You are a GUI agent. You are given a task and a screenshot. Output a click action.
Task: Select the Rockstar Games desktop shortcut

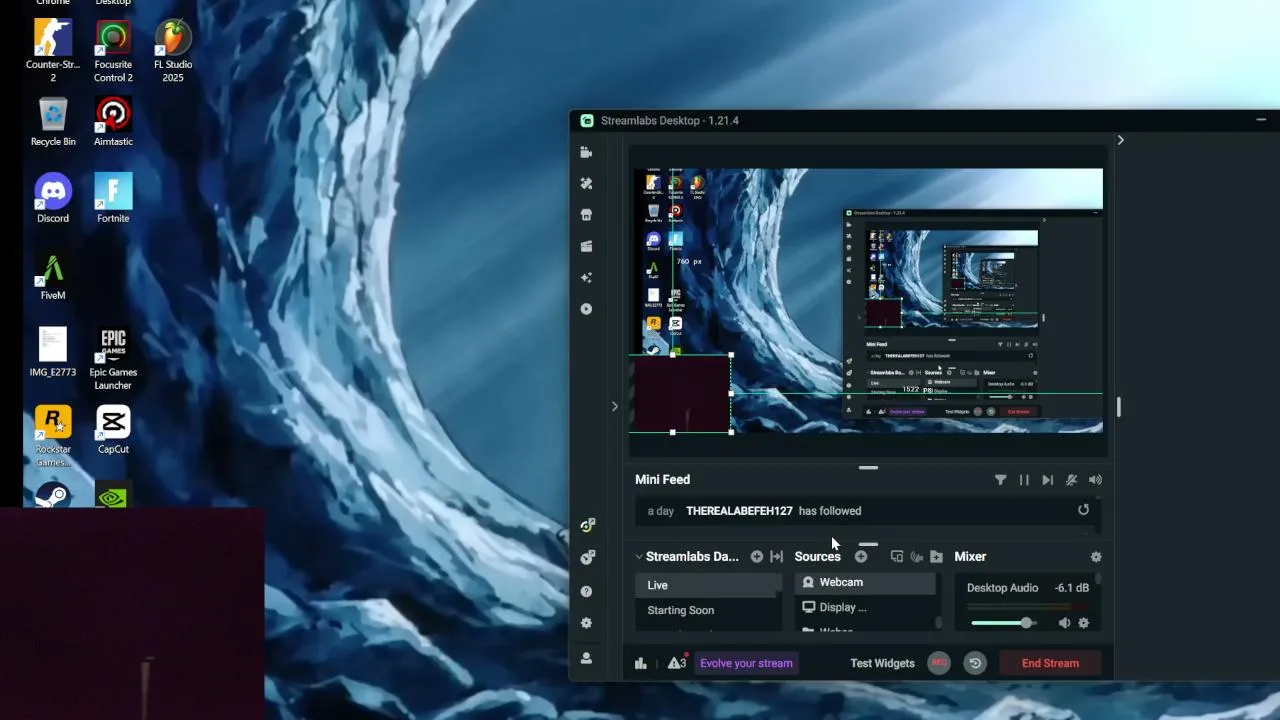53,437
